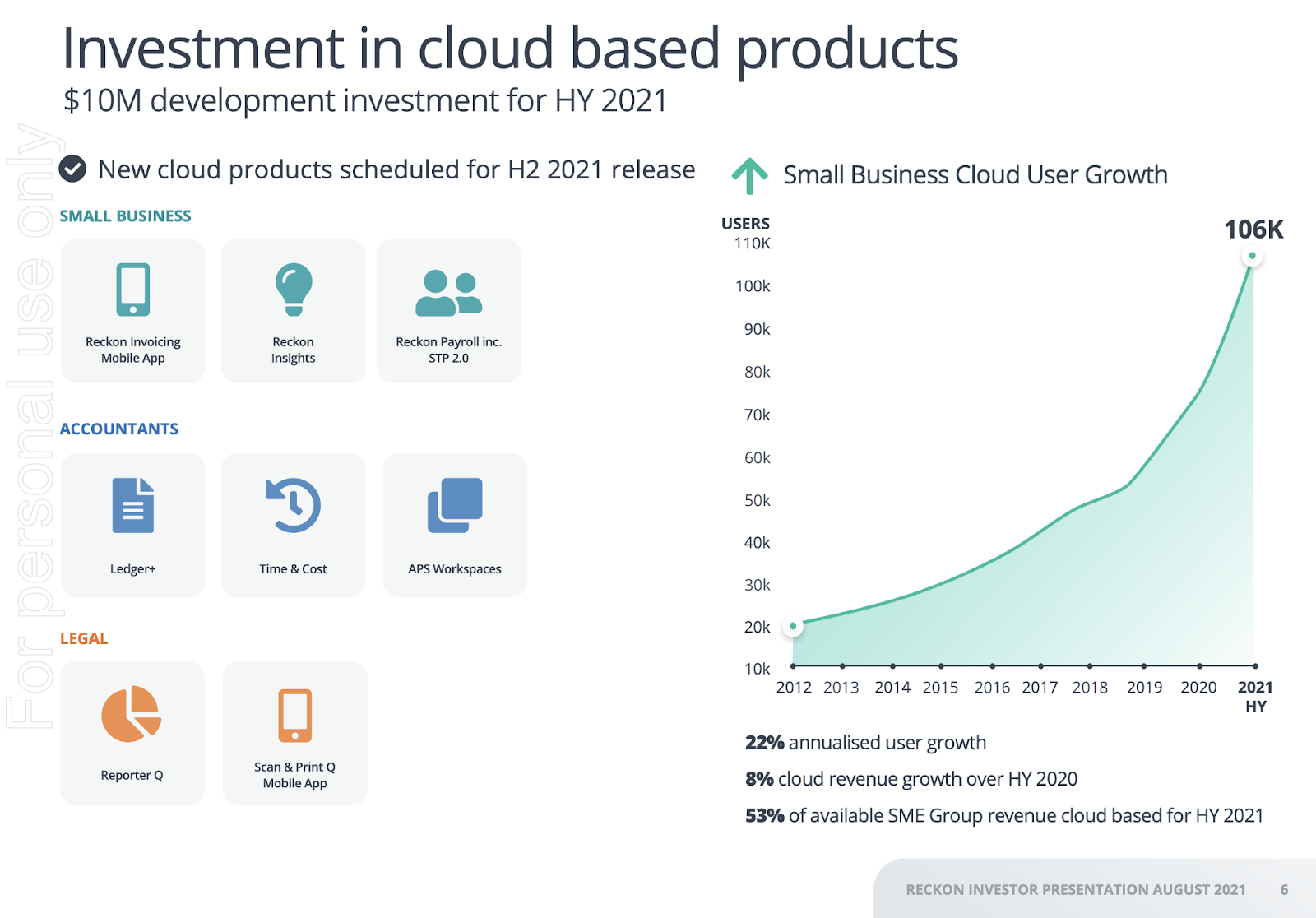Click the 'RECKON INVESTOR PRESENTATION AUGUST 2021' footer

(1076, 889)
